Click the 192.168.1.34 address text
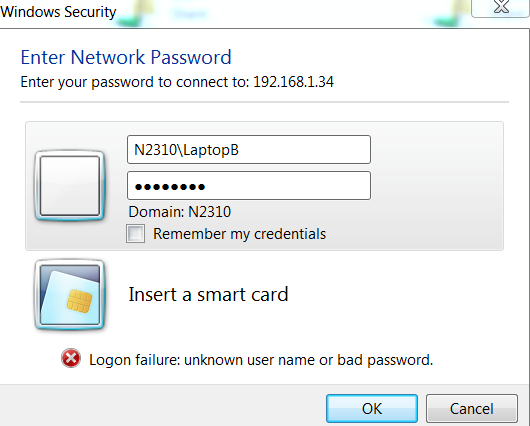The width and height of the screenshot is (530, 426). tap(293, 82)
